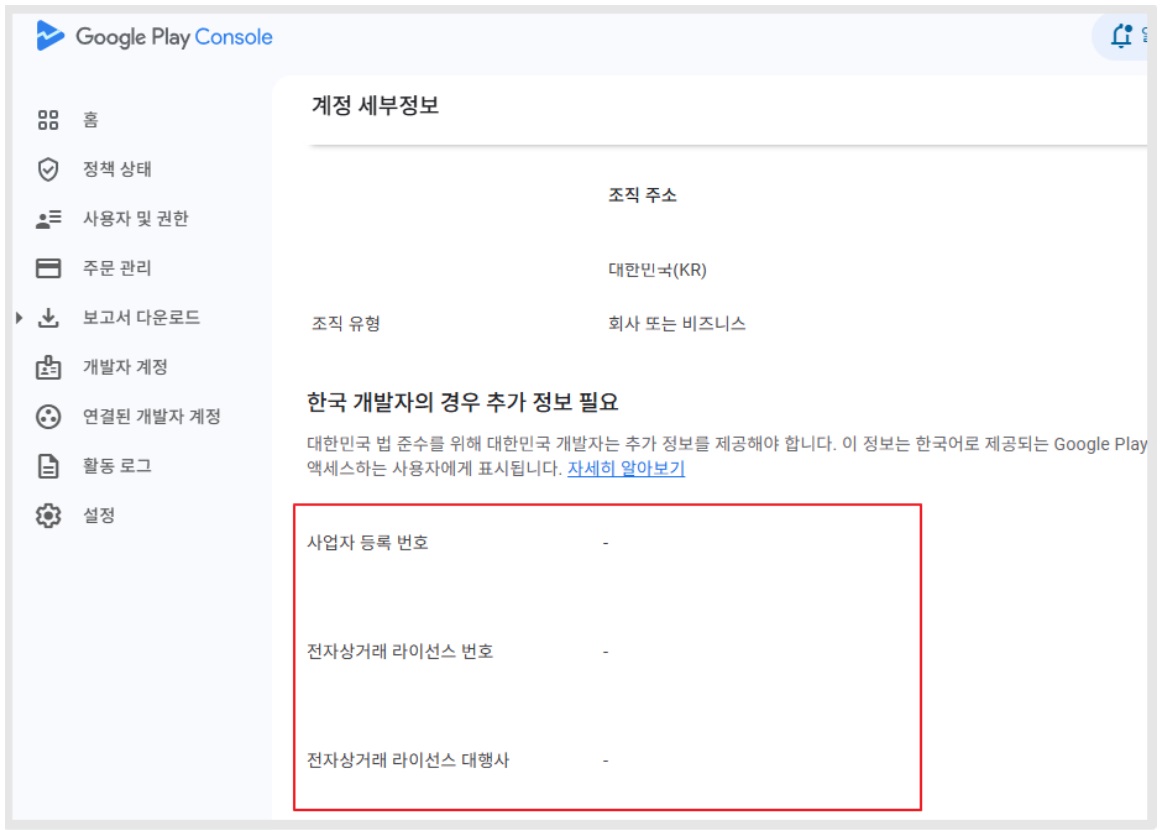
Task: Click the 주문 관리 card icon
Action: point(48,268)
